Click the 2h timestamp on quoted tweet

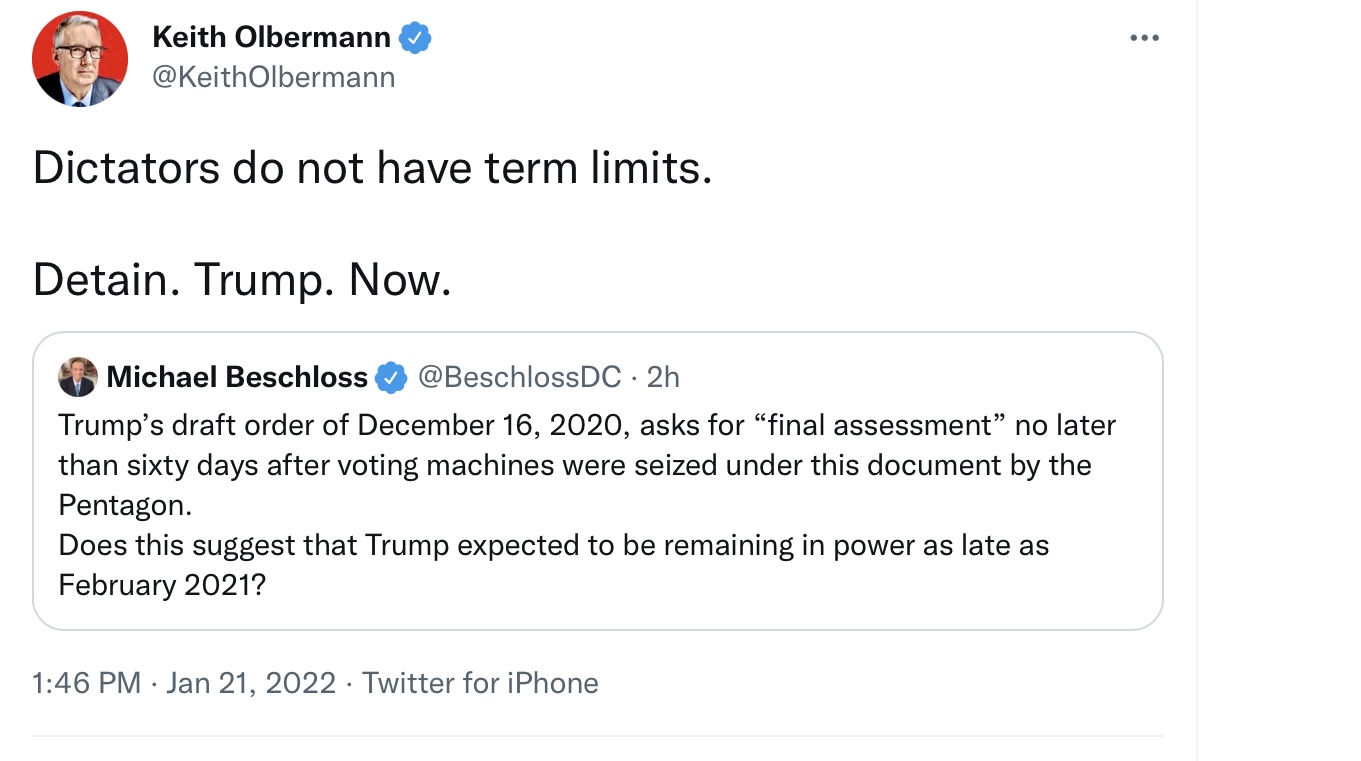pos(663,377)
